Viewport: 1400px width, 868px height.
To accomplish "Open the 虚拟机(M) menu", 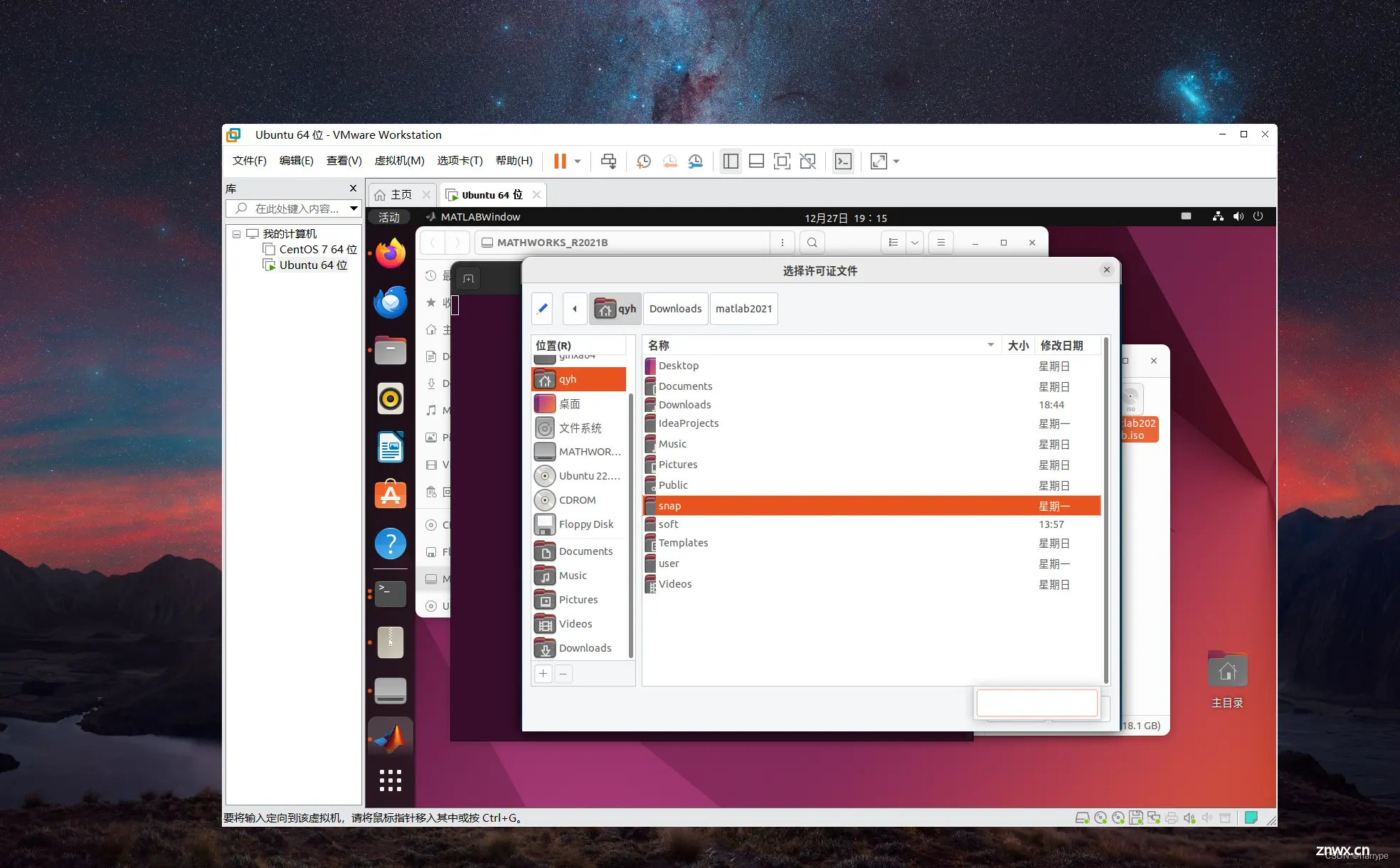I will click(399, 161).
